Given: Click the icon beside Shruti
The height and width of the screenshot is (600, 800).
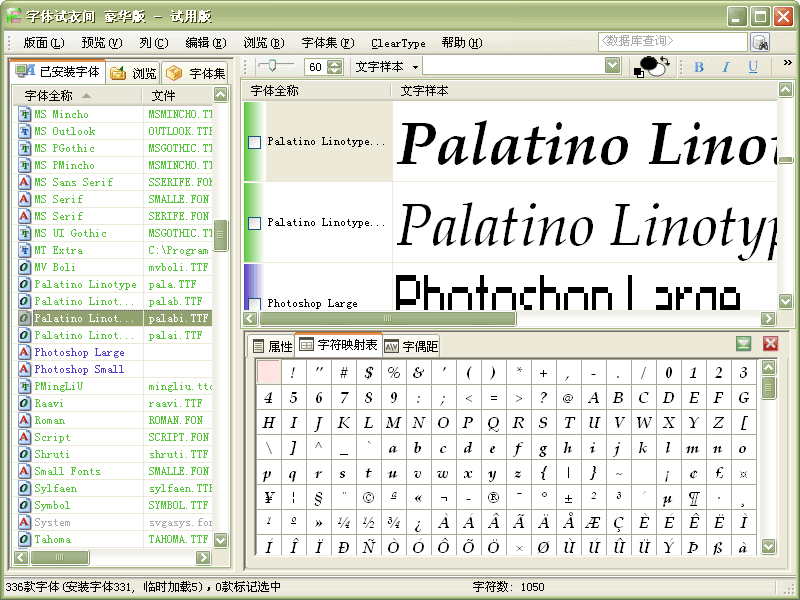Looking at the screenshot, I should [24, 454].
